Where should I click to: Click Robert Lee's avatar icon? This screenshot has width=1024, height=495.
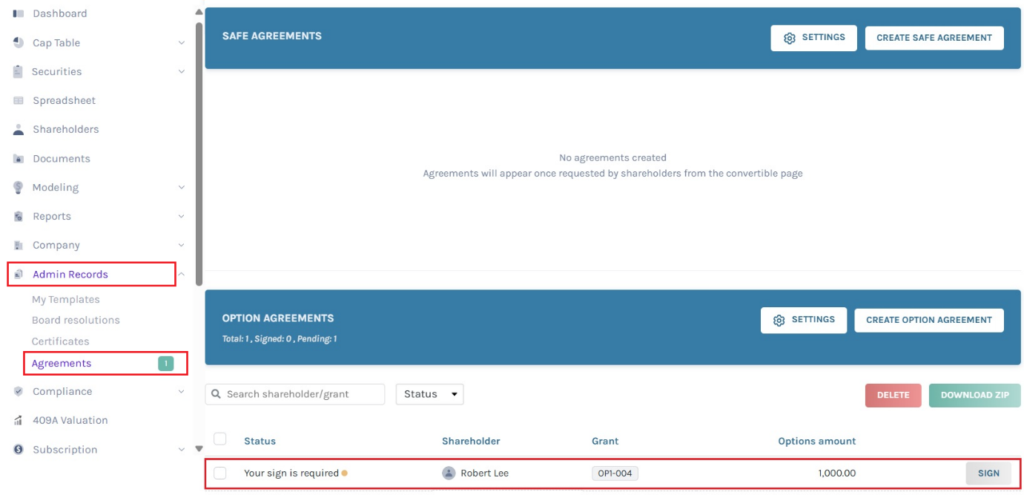tap(449, 473)
